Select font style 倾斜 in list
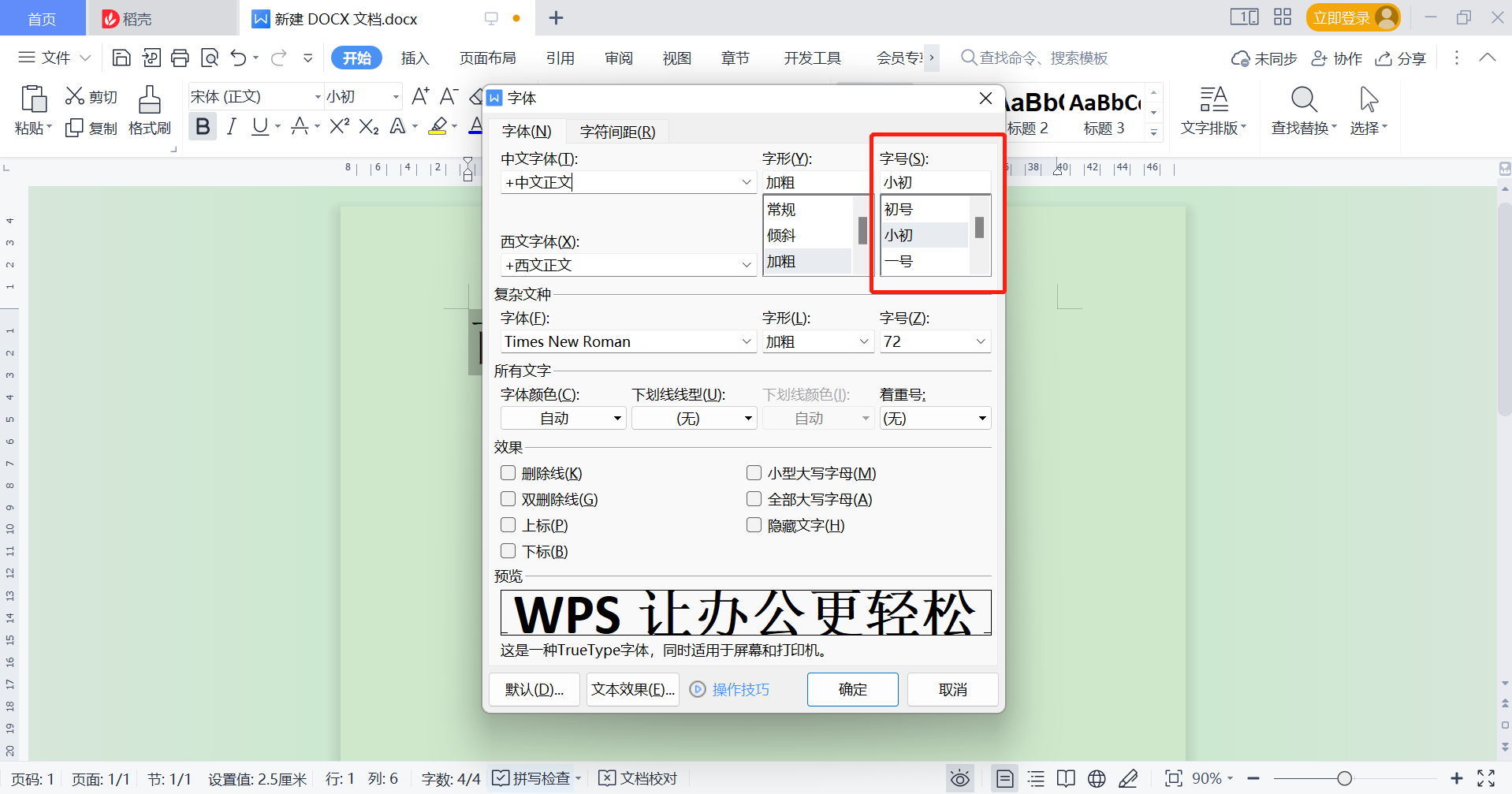 tap(808, 235)
